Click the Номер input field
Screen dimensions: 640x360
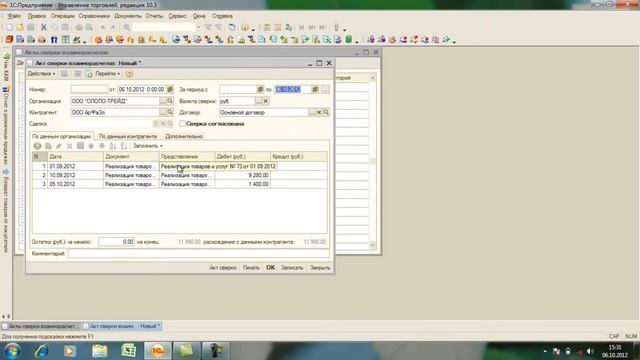pyautogui.click(x=89, y=89)
